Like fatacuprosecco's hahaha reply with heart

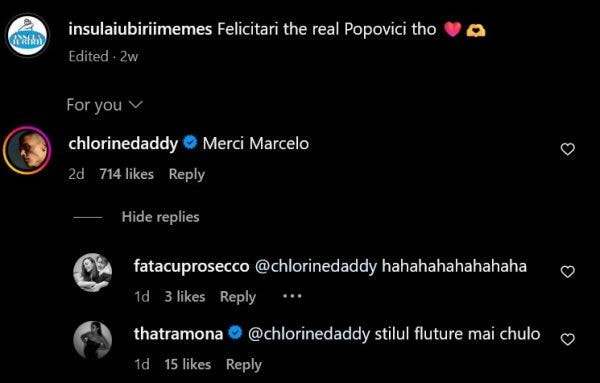pos(567,272)
